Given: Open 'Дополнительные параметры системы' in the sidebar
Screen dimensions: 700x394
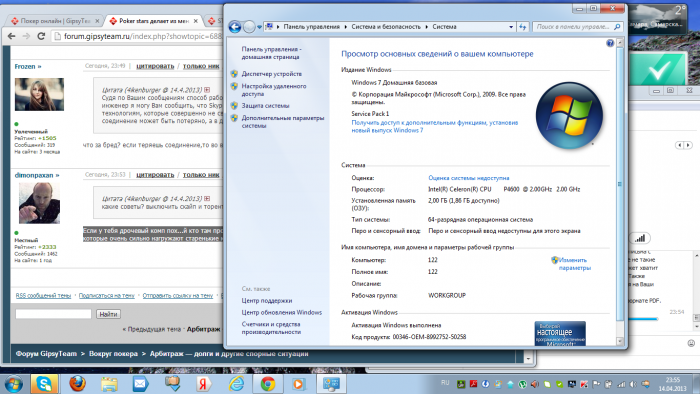Looking at the screenshot, I should (x=283, y=122).
